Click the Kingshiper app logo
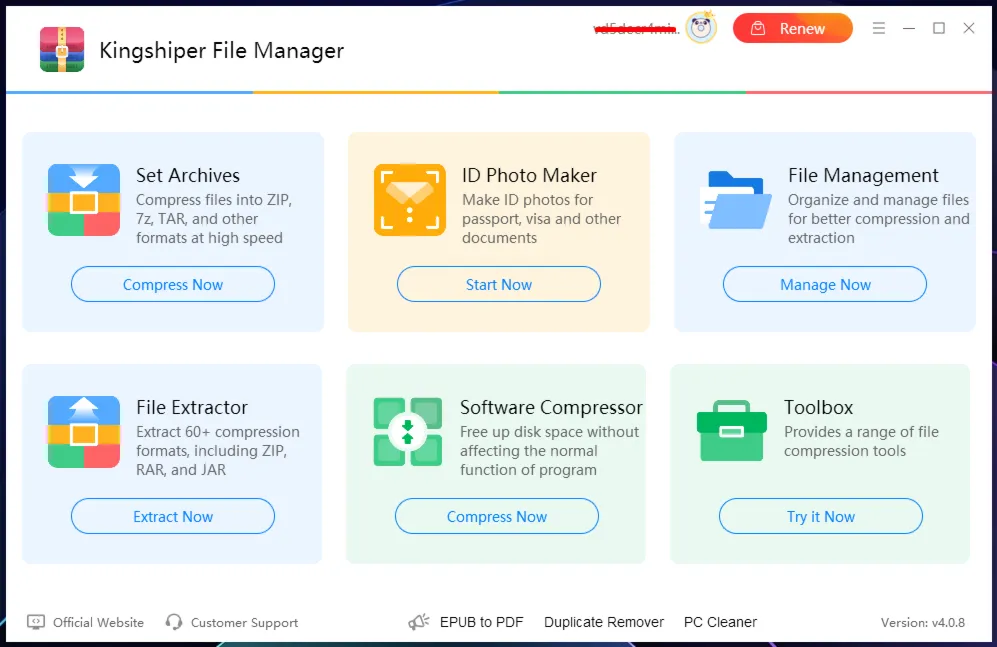This screenshot has width=997, height=647. point(62,50)
